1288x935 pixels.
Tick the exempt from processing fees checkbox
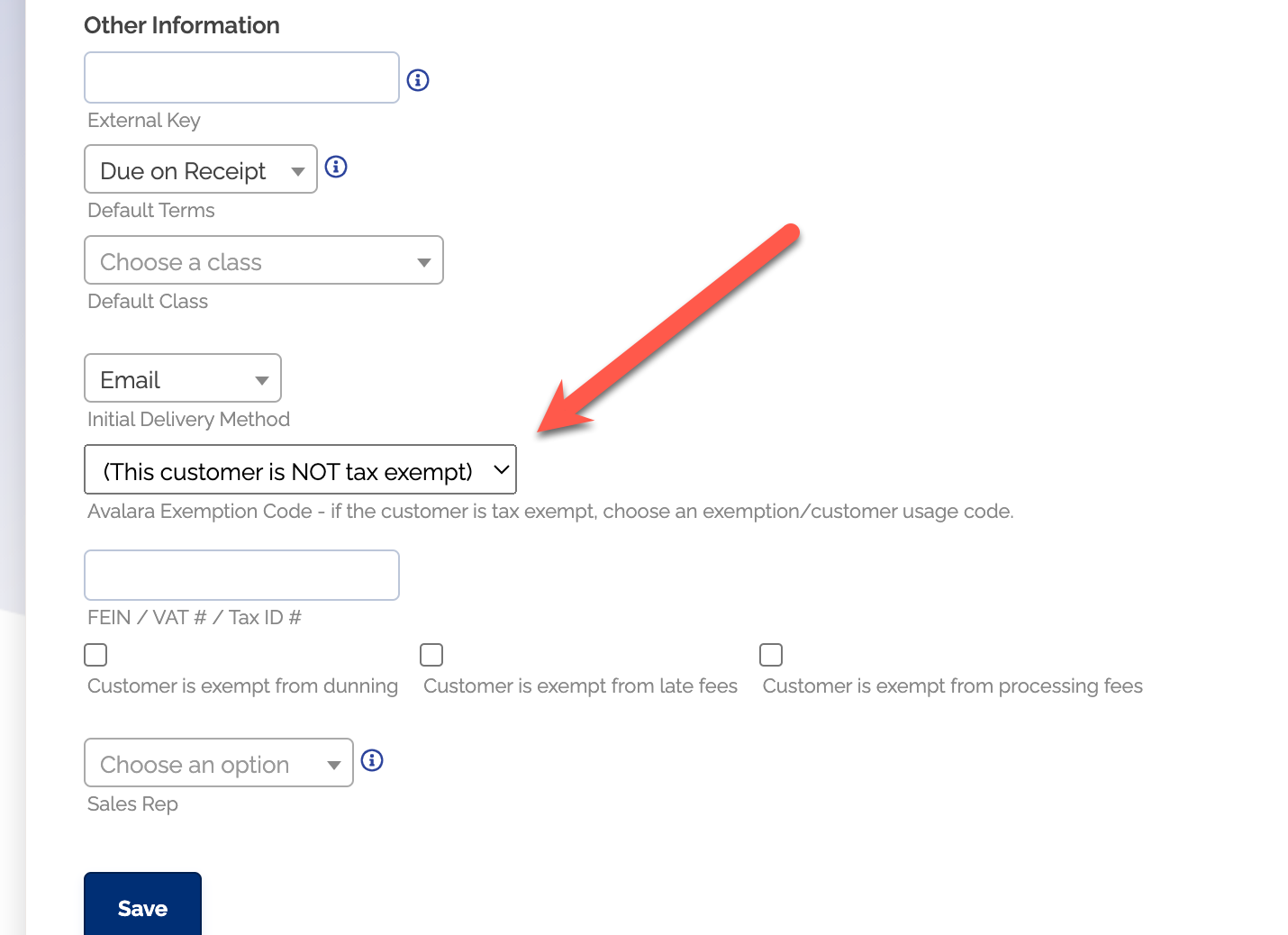[x=771, y=655]
